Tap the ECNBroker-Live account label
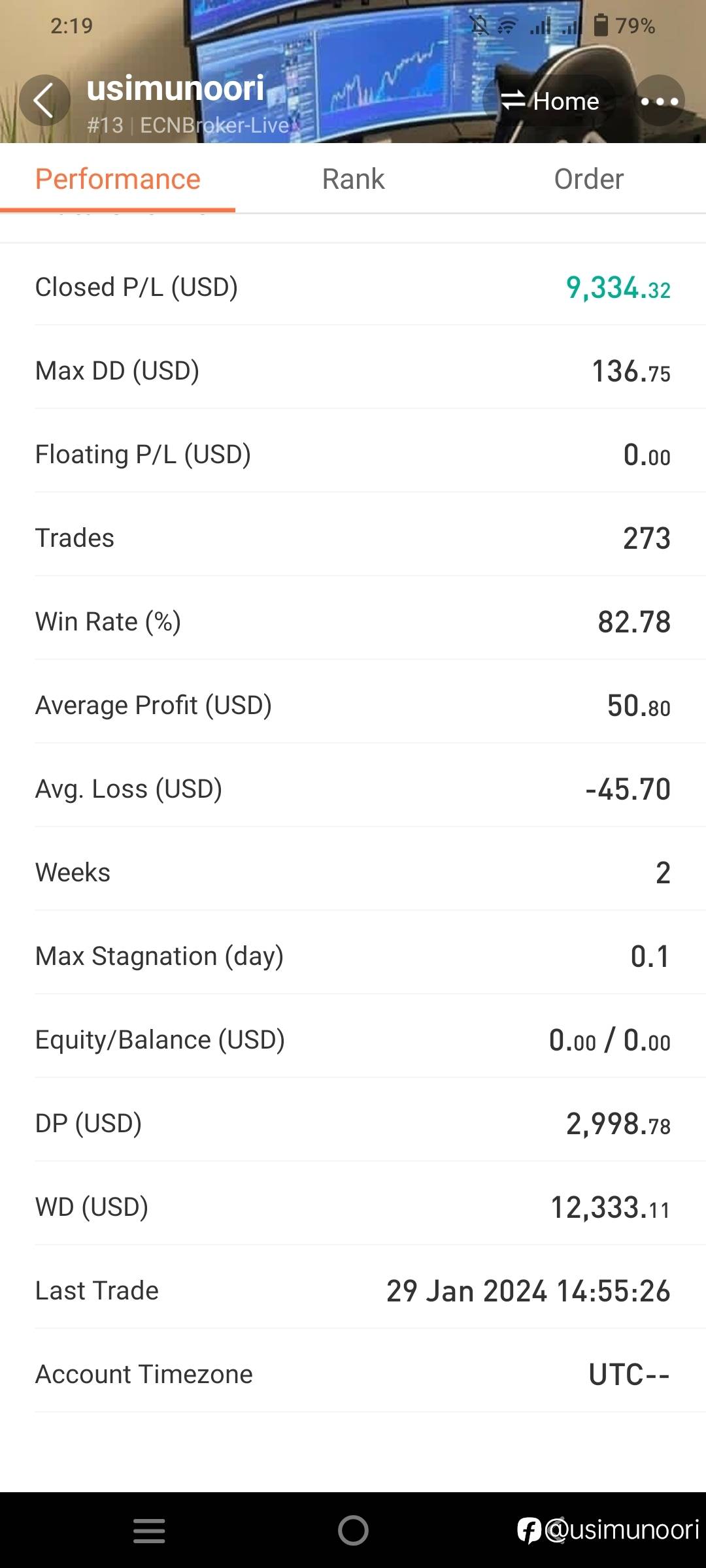 click(214, 125)
